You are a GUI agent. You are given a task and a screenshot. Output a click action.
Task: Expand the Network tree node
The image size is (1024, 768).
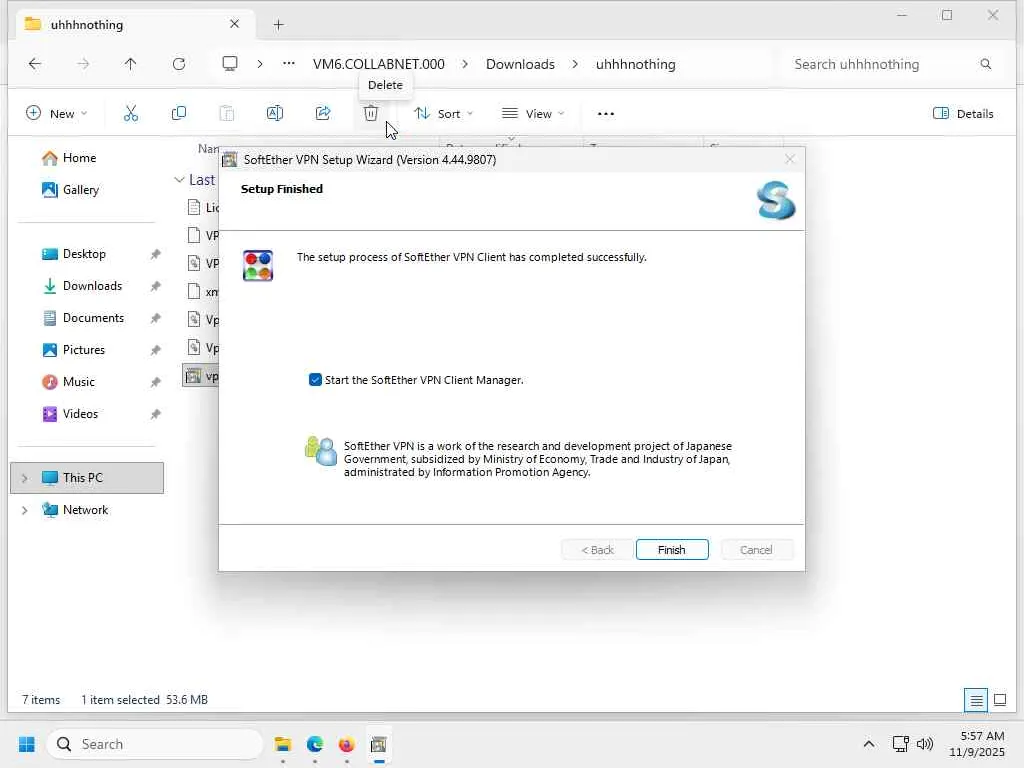(24, 510)
